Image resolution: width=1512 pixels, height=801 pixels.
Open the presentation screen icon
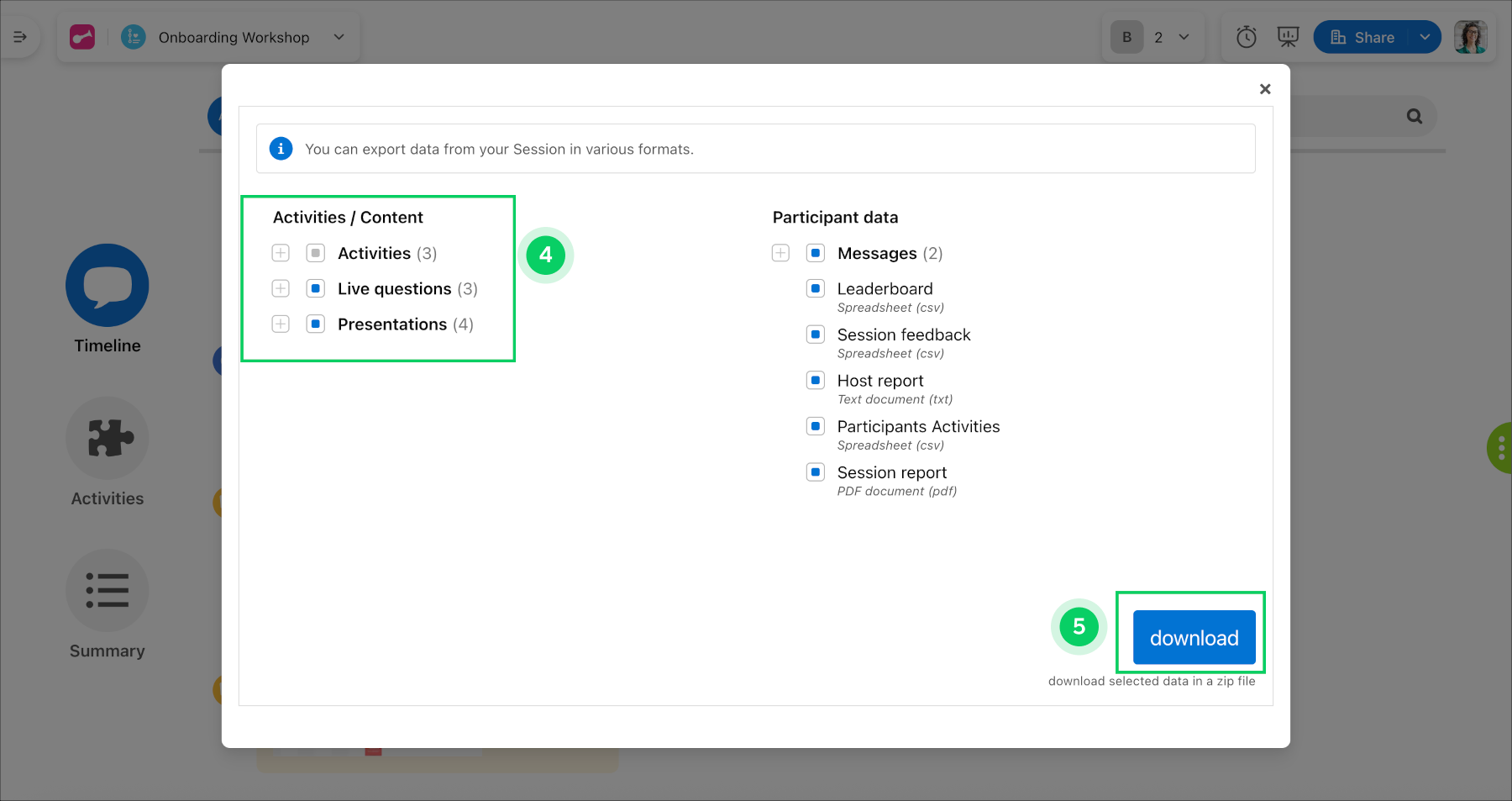[x=1288, y=37]
